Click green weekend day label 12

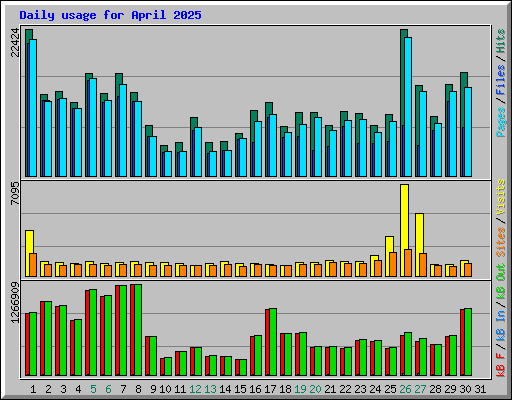(195, 389)
